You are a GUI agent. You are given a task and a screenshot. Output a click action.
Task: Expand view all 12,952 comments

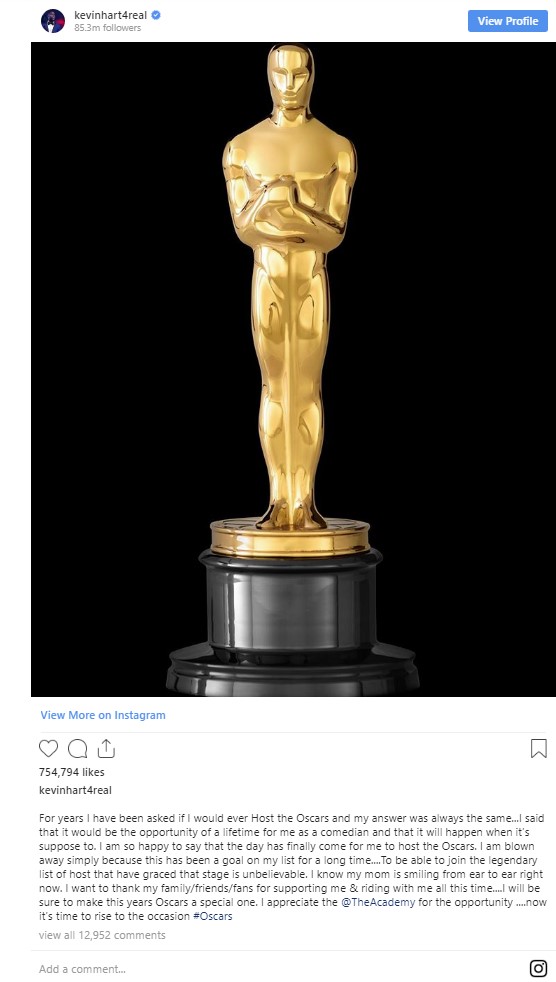[102, 935]
